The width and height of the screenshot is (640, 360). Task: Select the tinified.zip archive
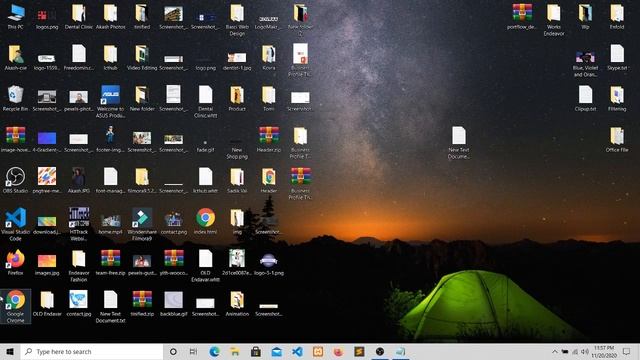pyautogui.click(x=142, y=303)
